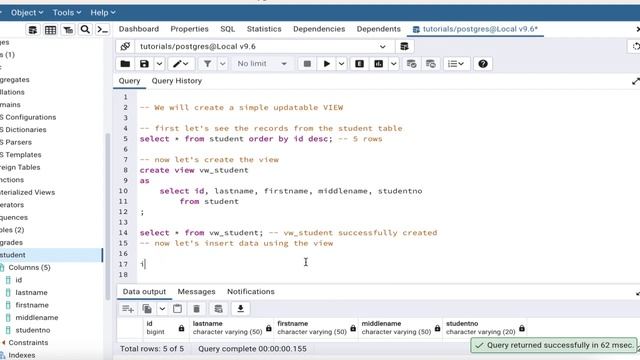Click the commit transaction icon
The height and width of the screenshot is (360, 640).
click(411, 64)
